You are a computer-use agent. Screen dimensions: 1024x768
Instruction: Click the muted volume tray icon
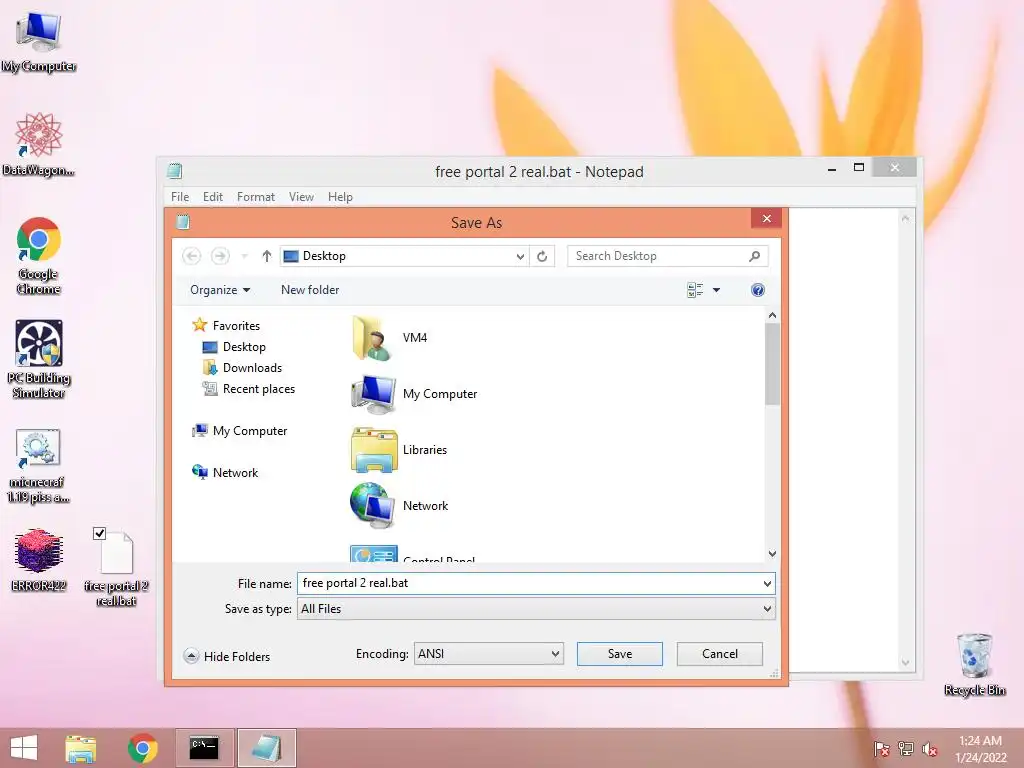(x=929, y=749)
